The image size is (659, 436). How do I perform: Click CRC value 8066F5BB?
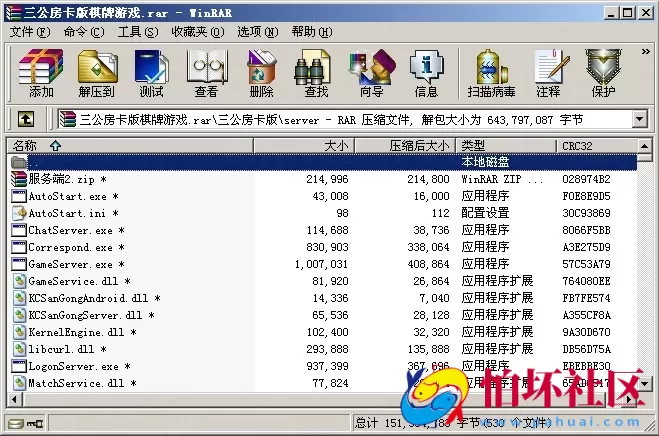(x=586, y=230)
